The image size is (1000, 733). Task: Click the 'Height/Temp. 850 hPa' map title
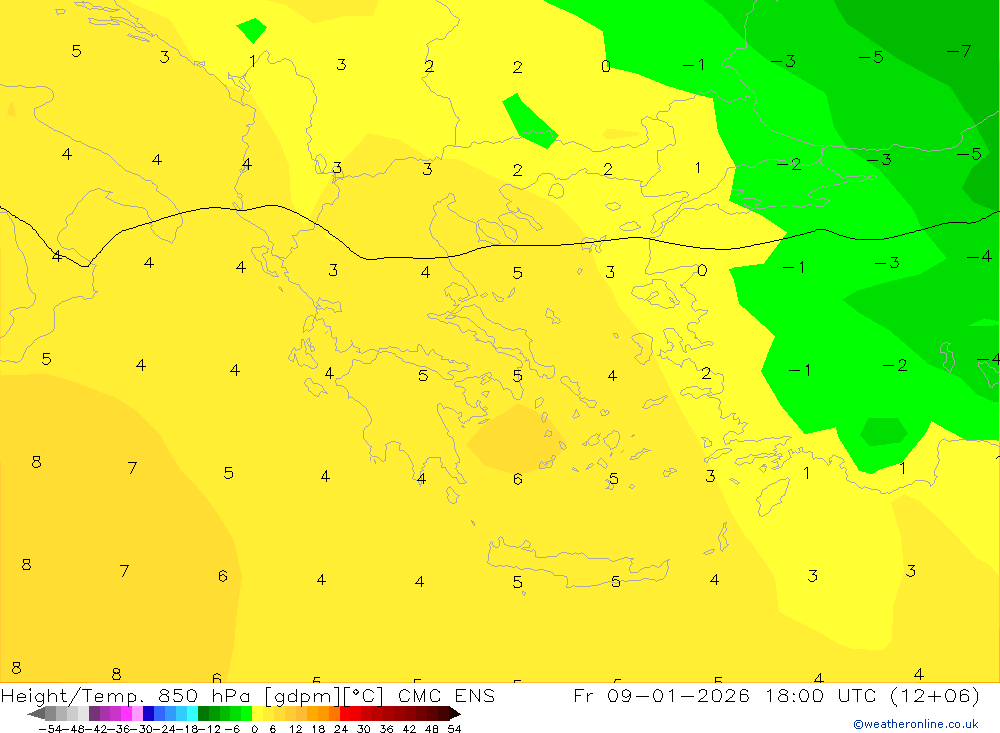[127, 695]
